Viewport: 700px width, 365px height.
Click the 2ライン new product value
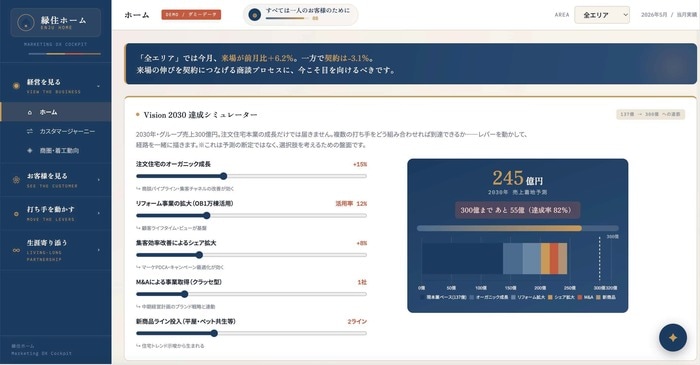(x=357, y=321)
